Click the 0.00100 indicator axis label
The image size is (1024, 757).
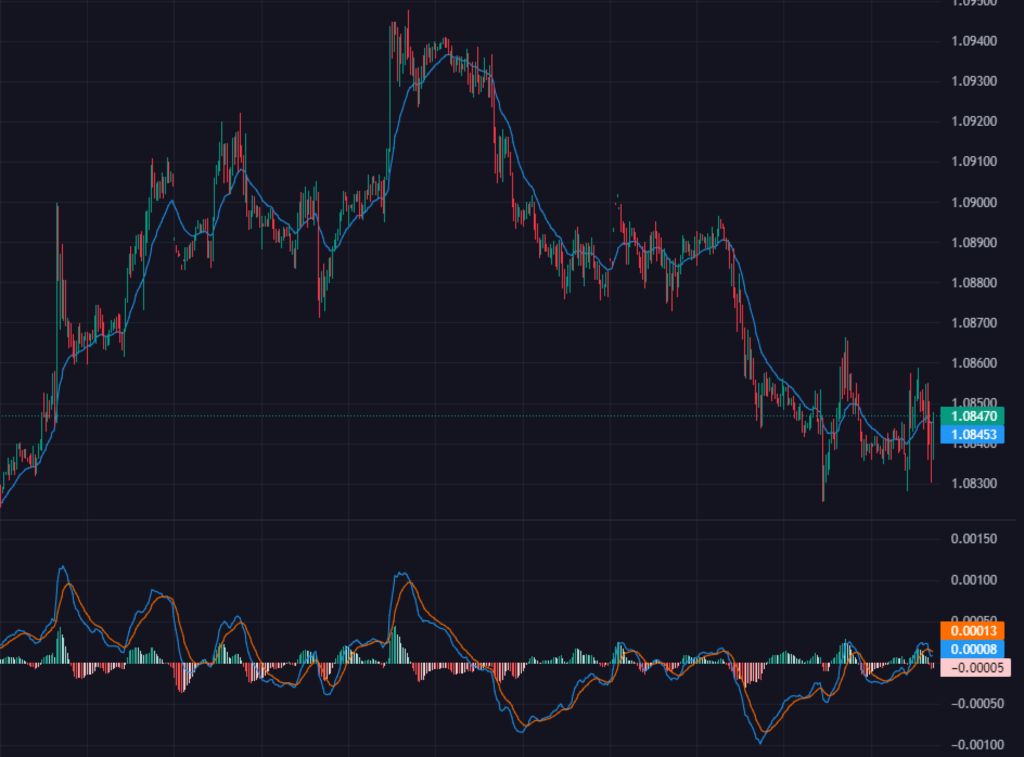tap(973, 580)
